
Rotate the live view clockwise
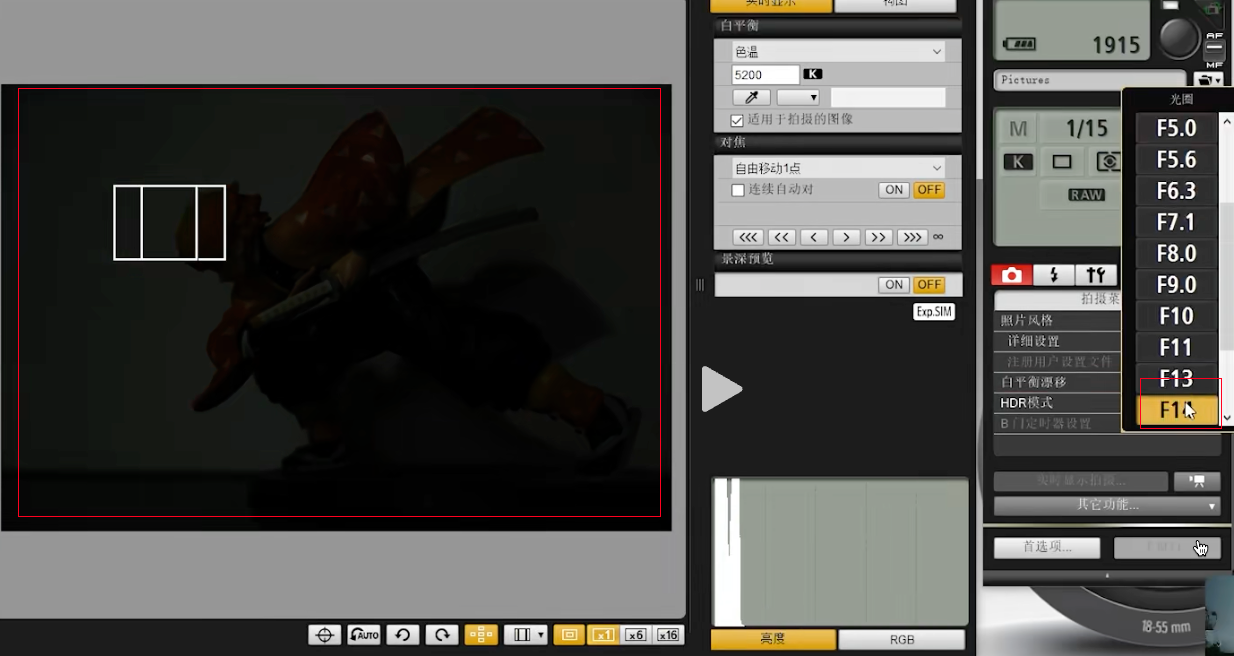click(441, 634)
